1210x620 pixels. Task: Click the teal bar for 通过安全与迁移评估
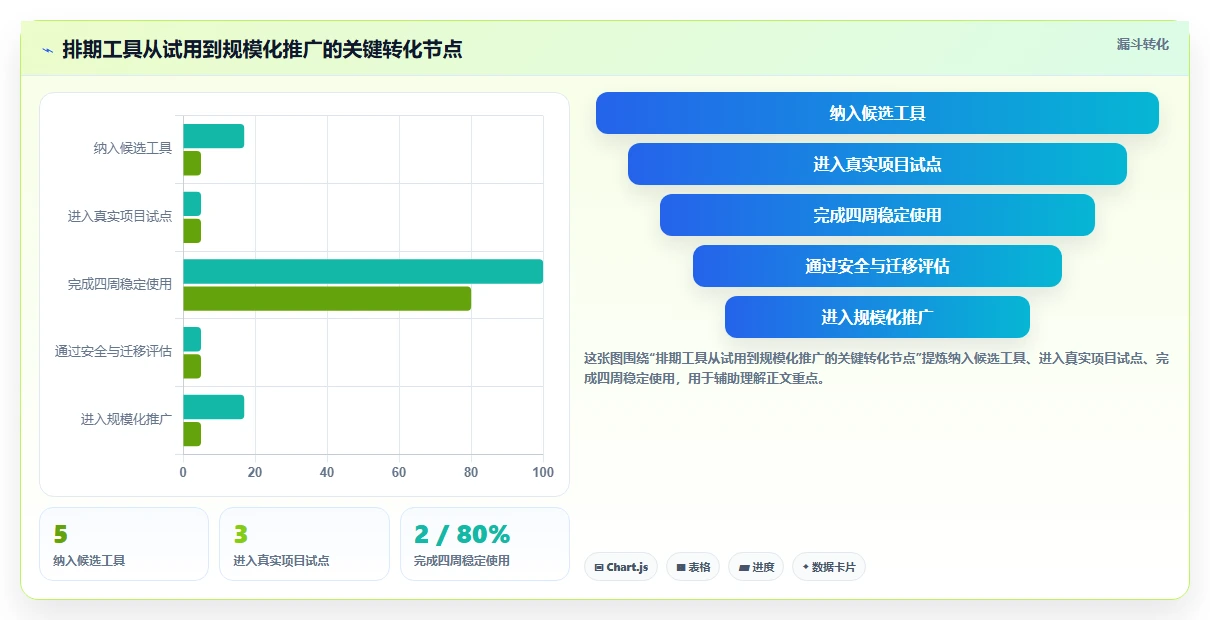tap(192, 339)
